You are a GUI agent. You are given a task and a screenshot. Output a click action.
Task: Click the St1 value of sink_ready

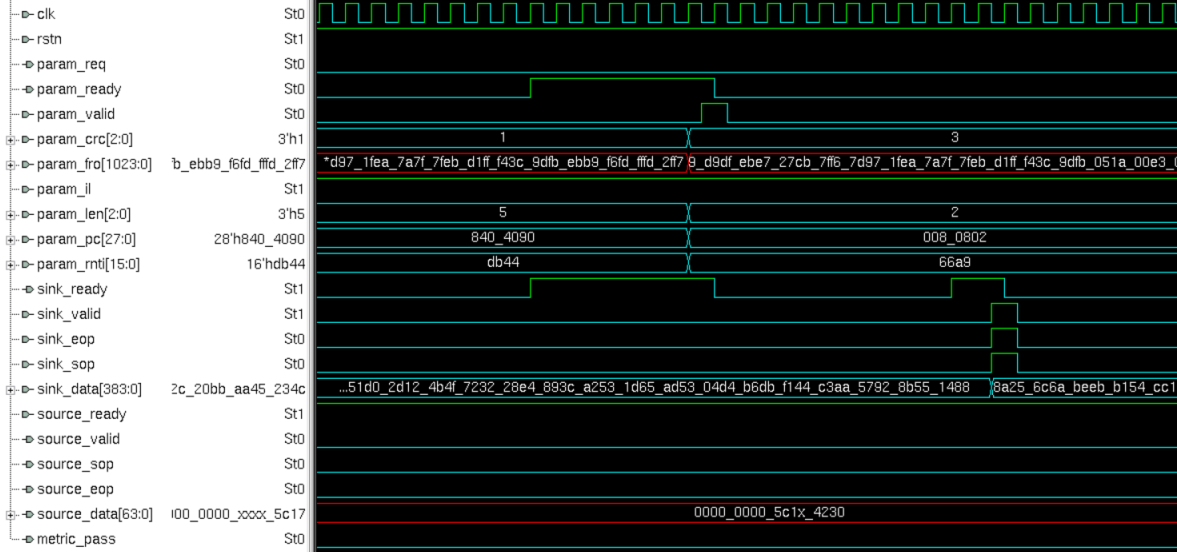coord(294,289)
